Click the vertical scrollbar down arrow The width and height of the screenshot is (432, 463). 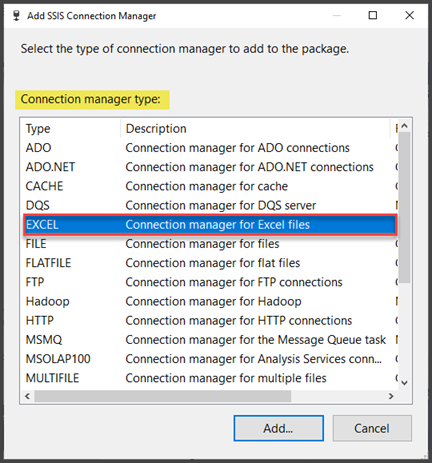pyautogui.click(x=405, y=383)
